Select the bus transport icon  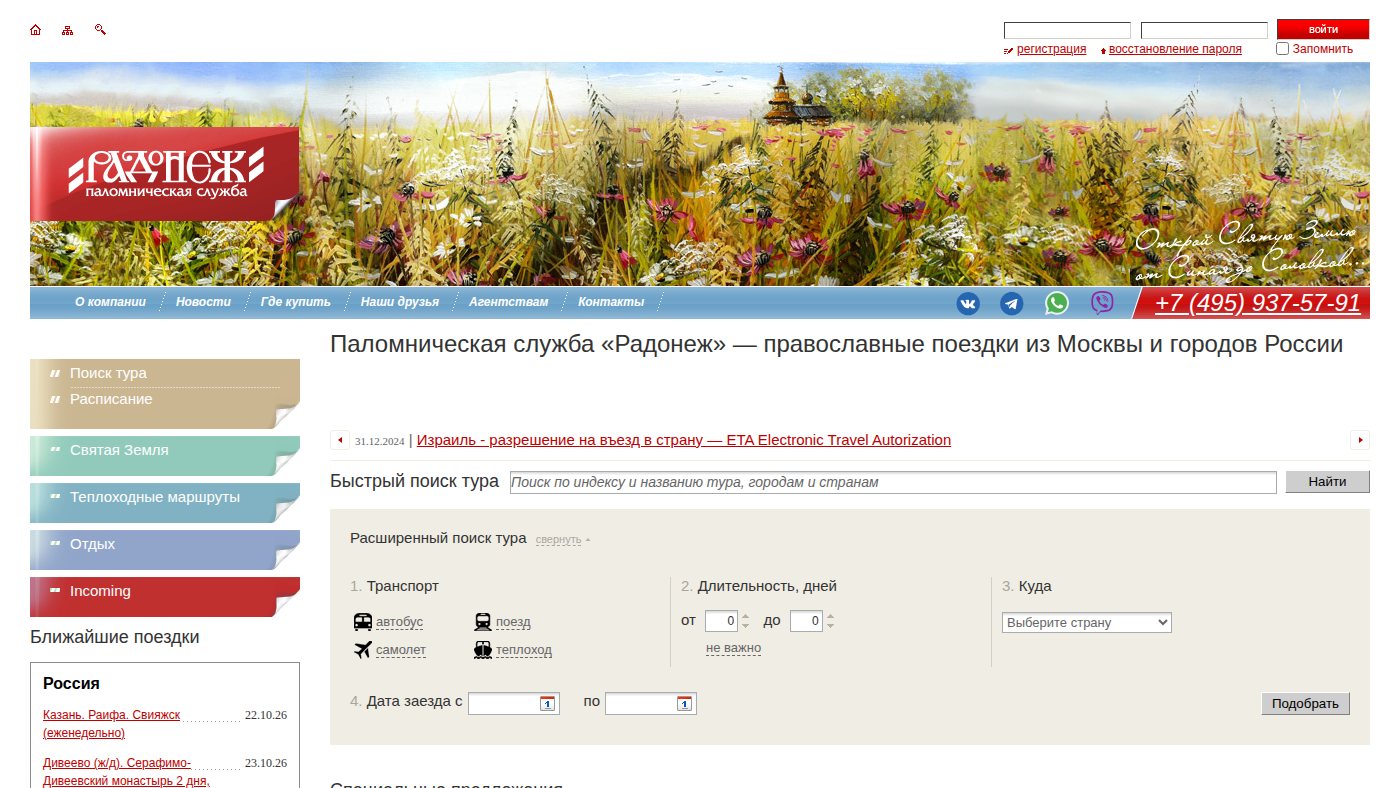[363, 622]
